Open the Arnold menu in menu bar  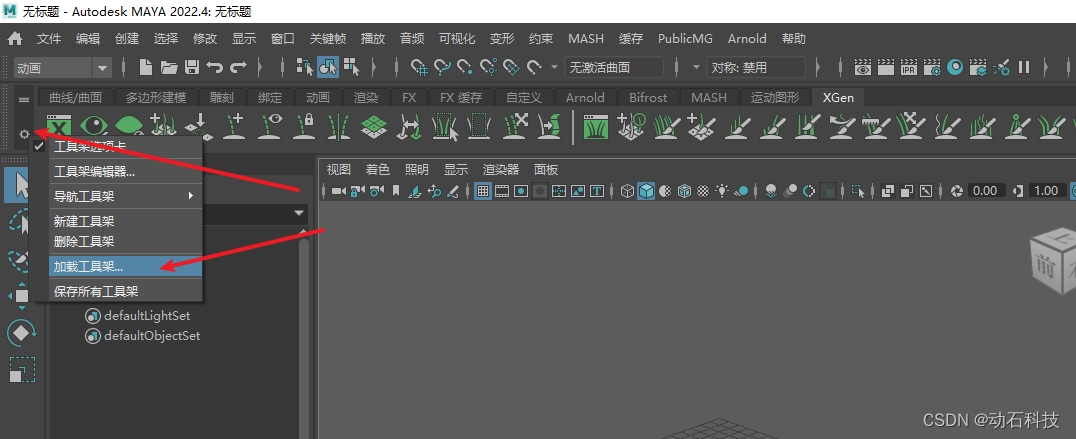(x=747, y=39)
